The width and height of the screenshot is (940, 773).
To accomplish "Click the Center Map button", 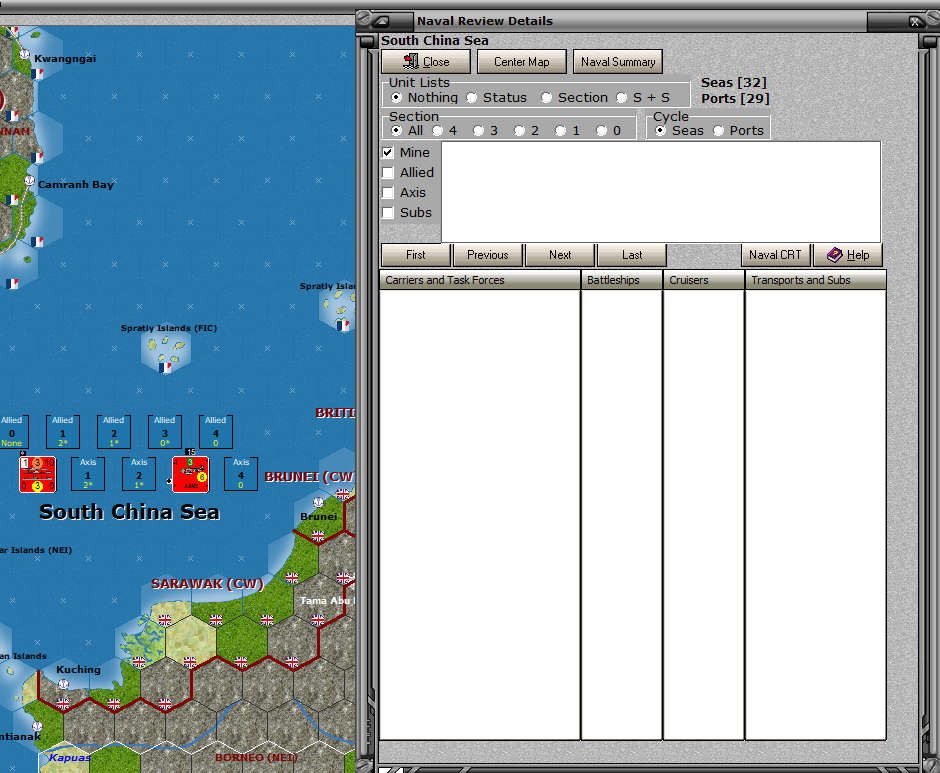I will click(522, 62).
